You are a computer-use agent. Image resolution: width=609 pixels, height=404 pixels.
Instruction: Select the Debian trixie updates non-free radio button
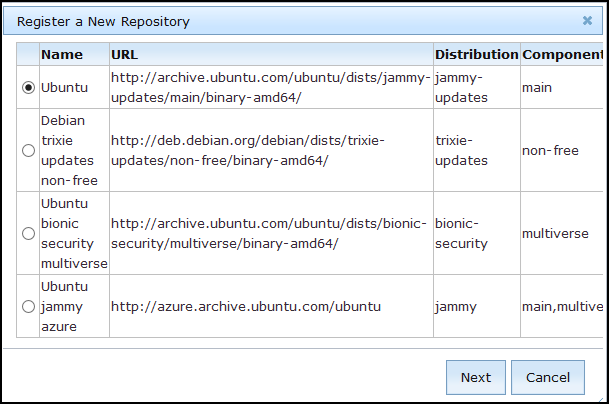[x=28, y=150]
